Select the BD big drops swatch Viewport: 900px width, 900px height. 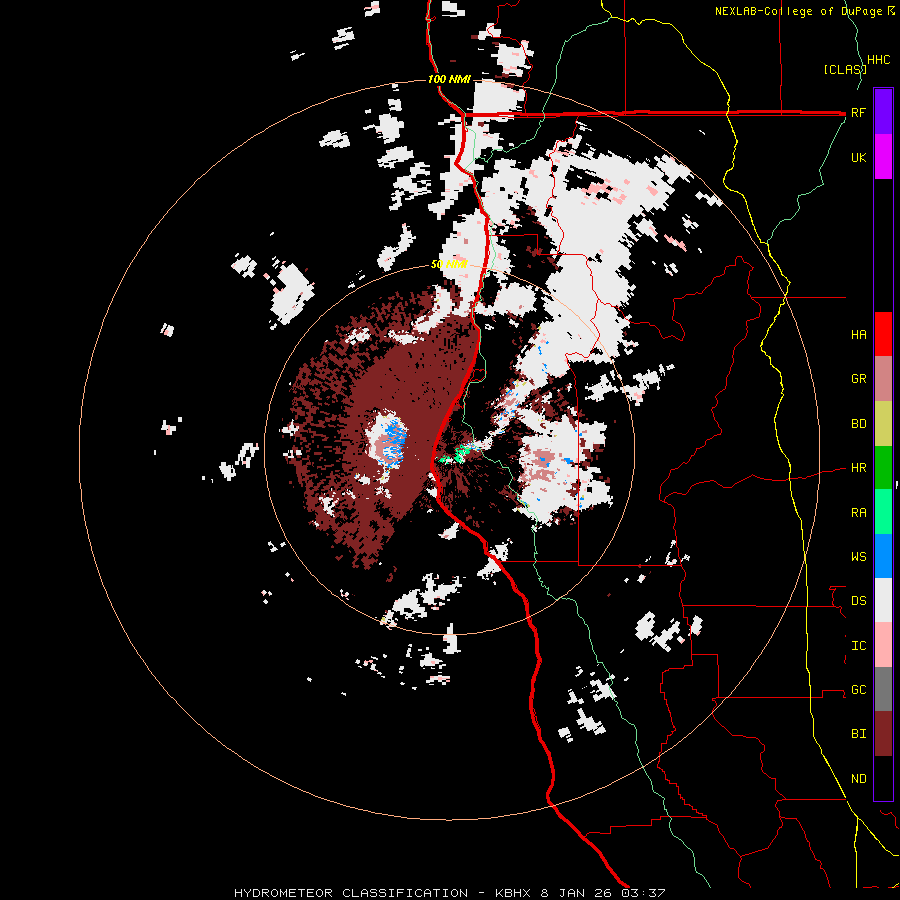(x=883, y=424)
